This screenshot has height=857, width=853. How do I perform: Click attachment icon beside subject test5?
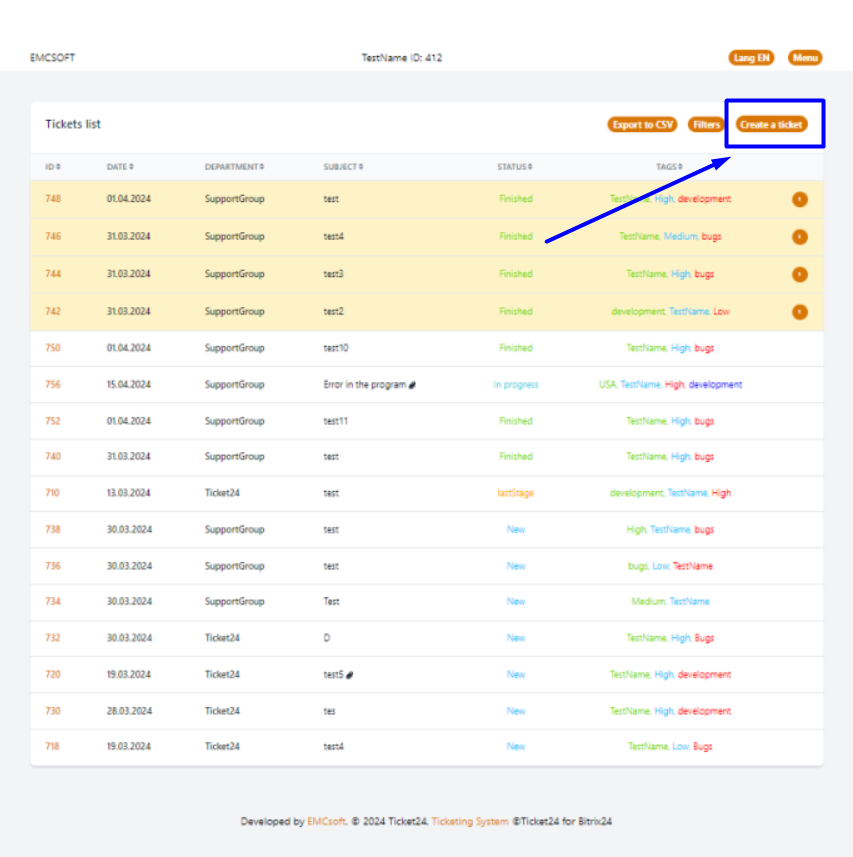pos(351,675)
